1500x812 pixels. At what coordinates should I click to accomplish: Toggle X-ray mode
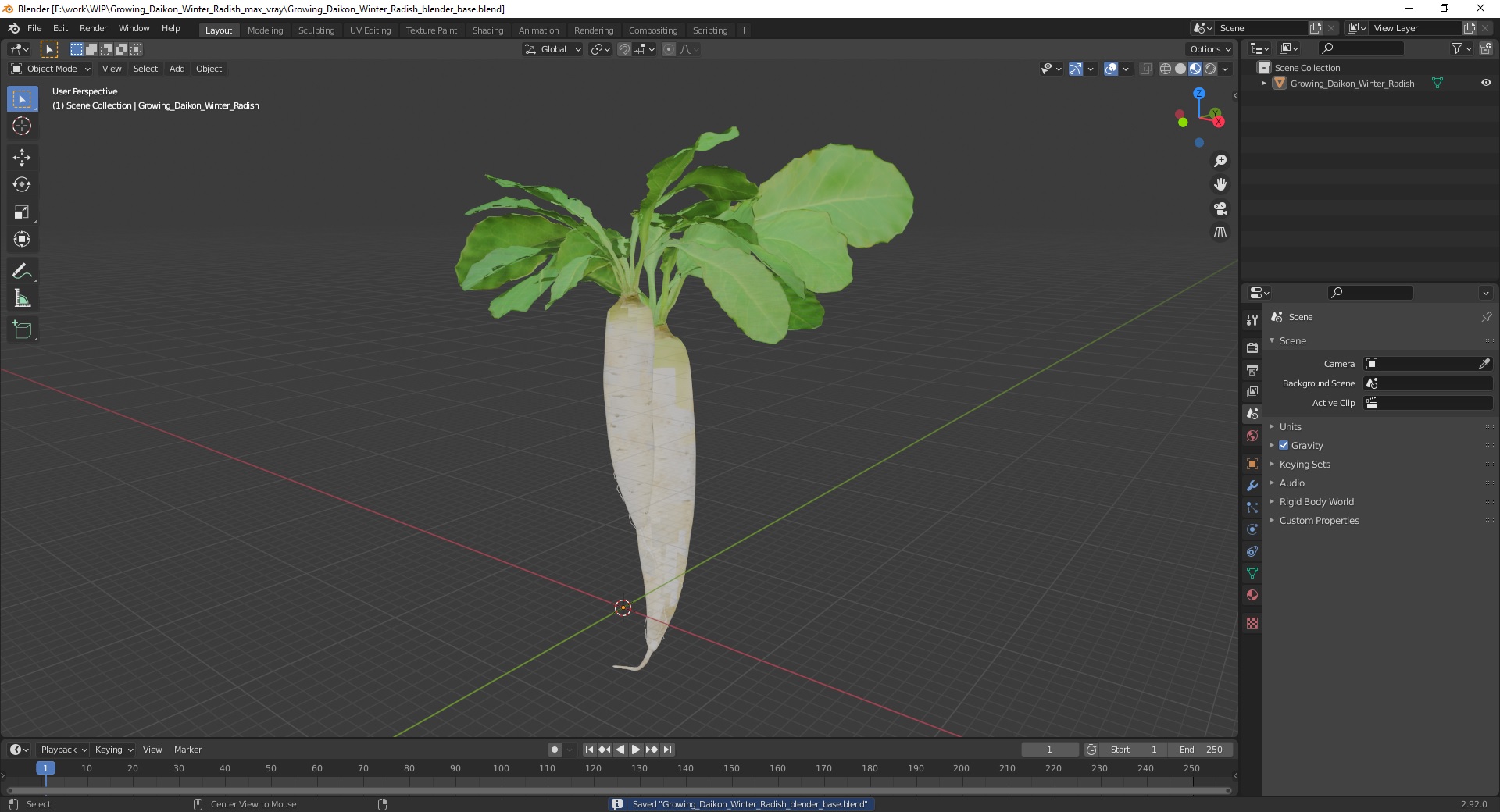(x=1146, y=69)
